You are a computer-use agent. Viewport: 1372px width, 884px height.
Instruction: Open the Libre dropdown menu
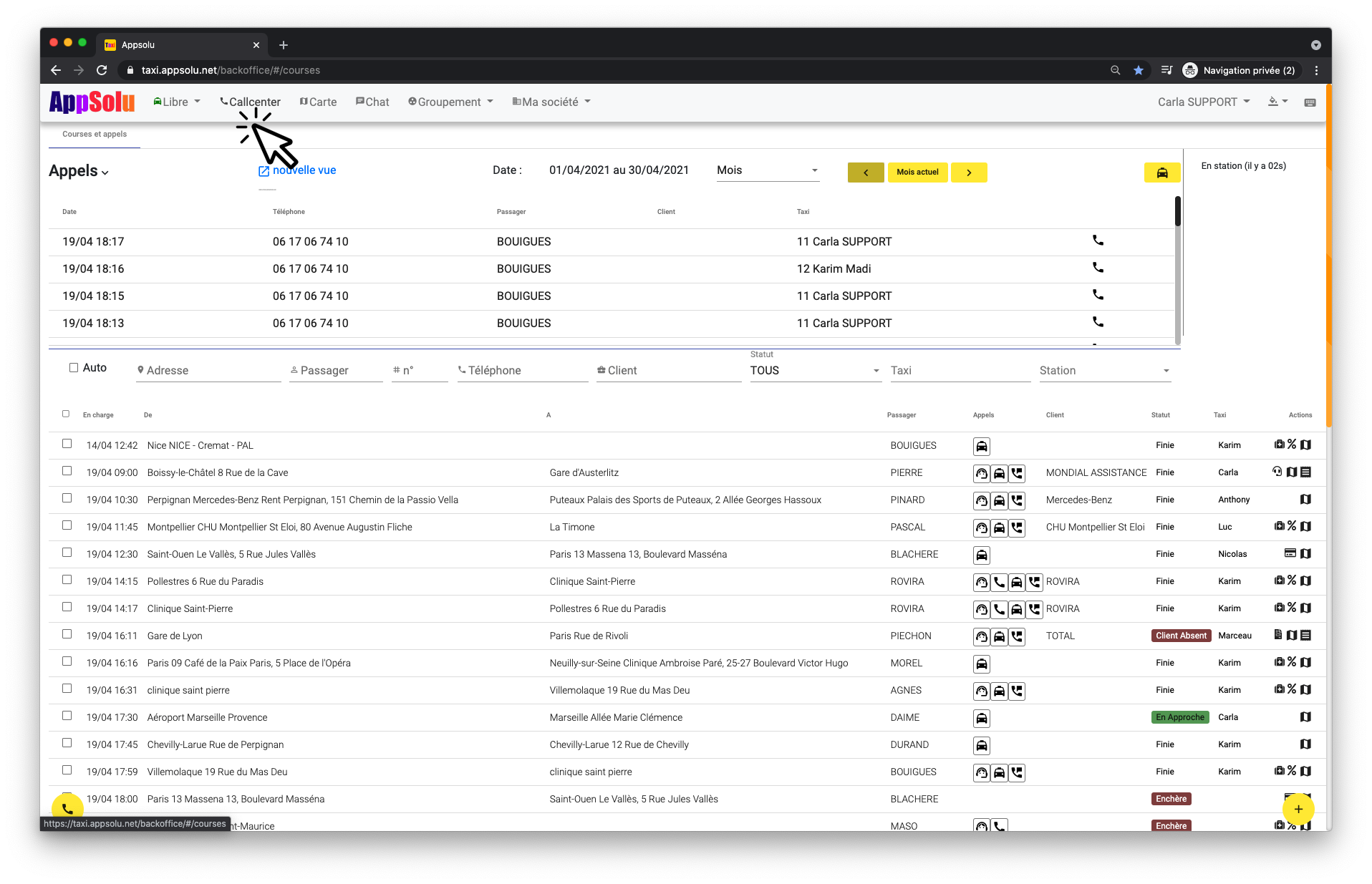coord(177,102)
